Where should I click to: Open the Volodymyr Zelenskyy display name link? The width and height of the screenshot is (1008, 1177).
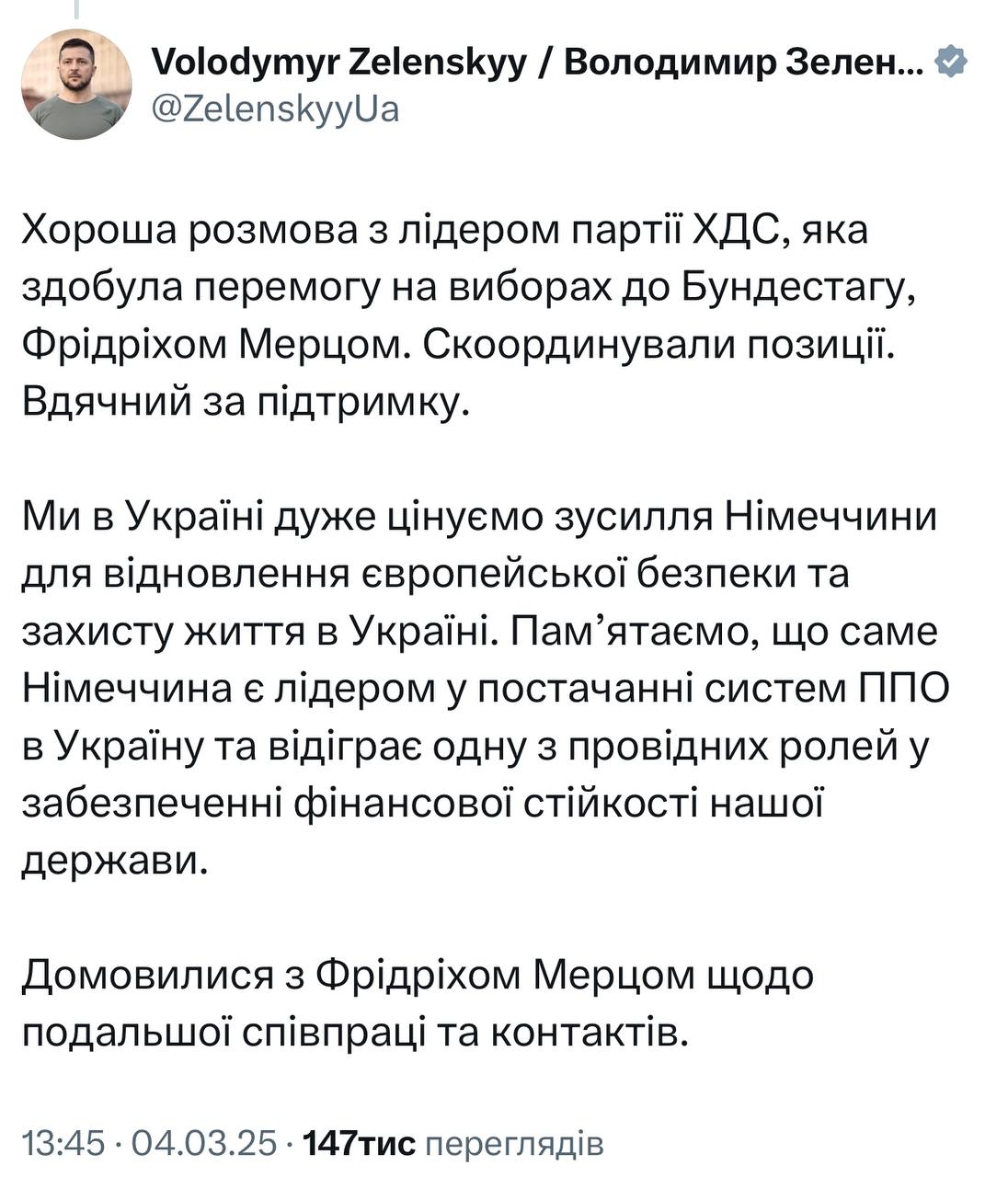(x=537, y=63)
